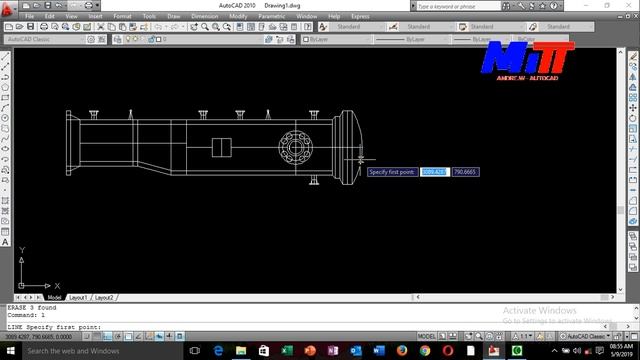Open the table style Standard dropdown

[x=496, y=27]
